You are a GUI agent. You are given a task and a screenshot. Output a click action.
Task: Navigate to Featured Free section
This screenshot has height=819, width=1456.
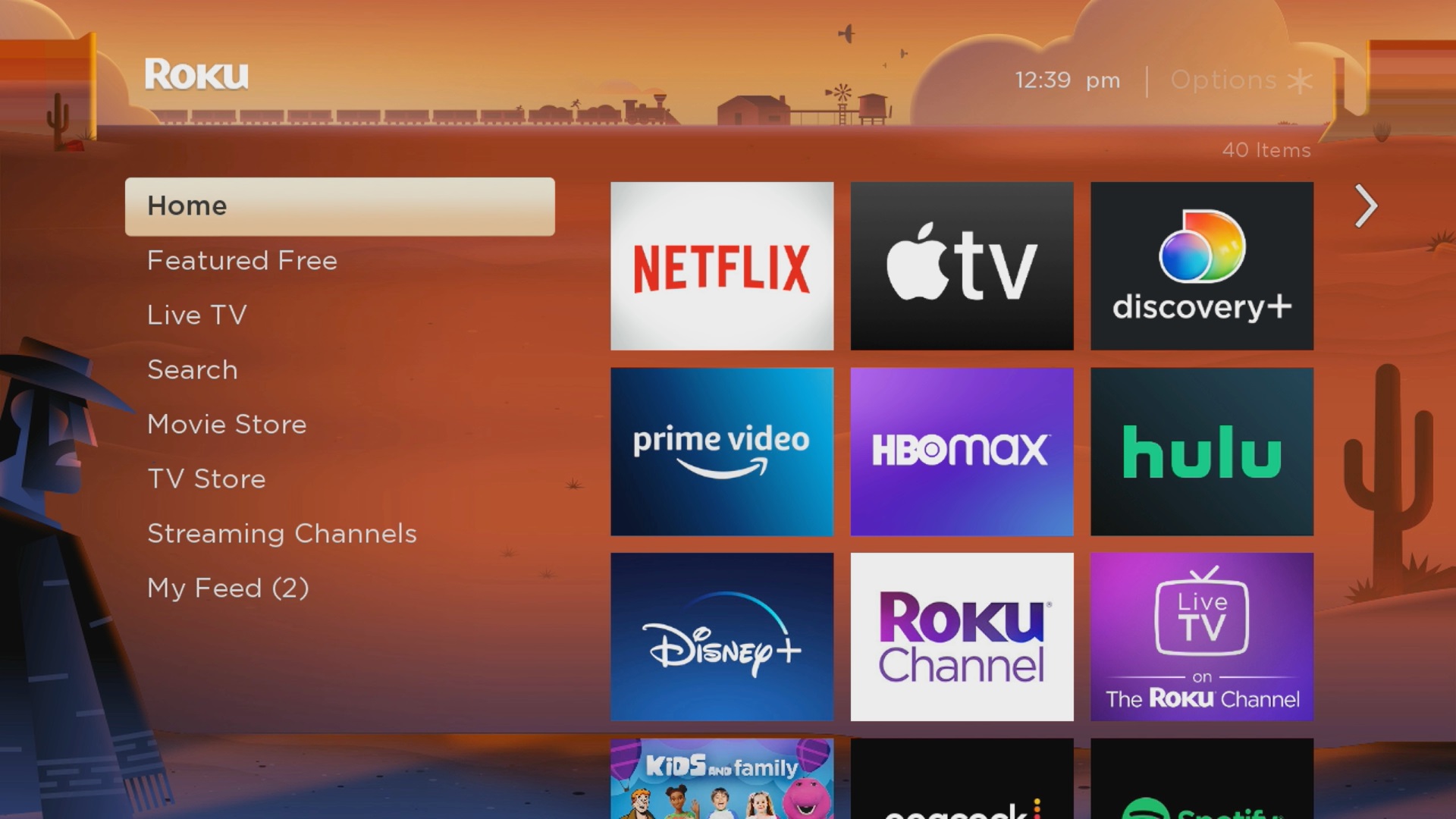click(242, 261)
